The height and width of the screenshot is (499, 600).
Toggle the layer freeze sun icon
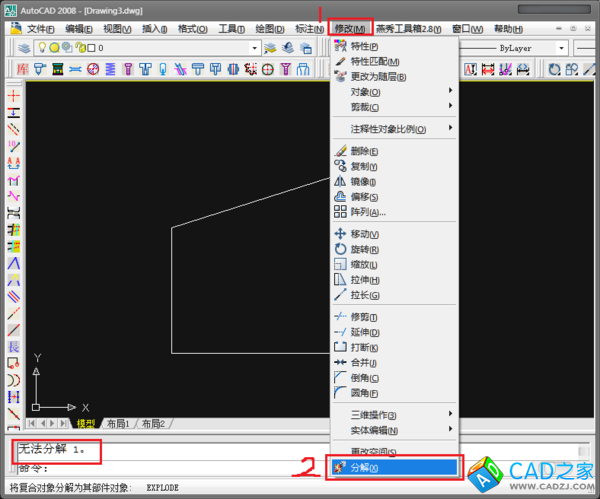54,48
